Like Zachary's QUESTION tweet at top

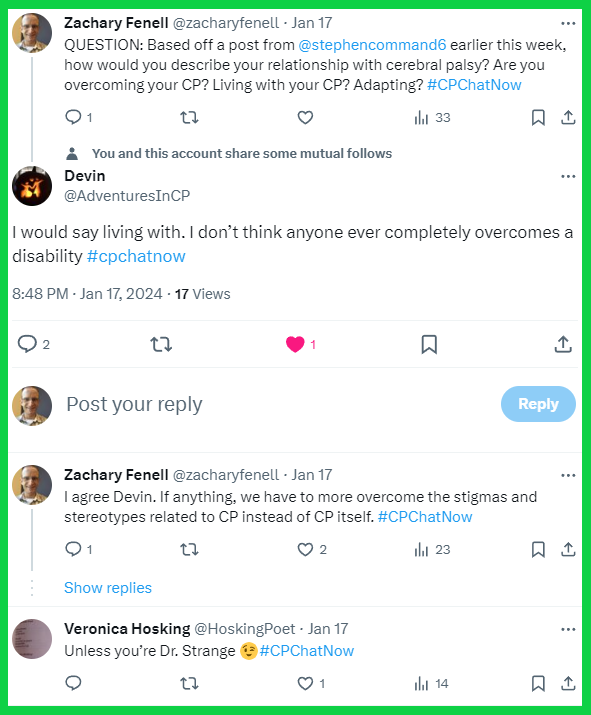[305, 118]
